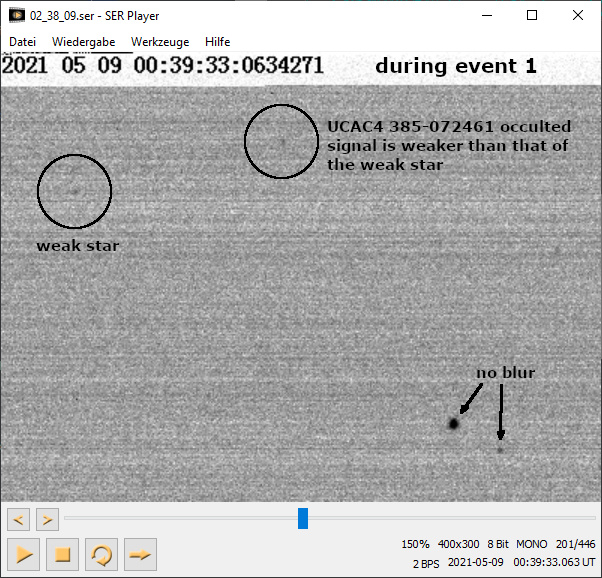The height and width of the screenshot is (578, 602).
Task: Toggle the repeat loop button
Action: 101,553
